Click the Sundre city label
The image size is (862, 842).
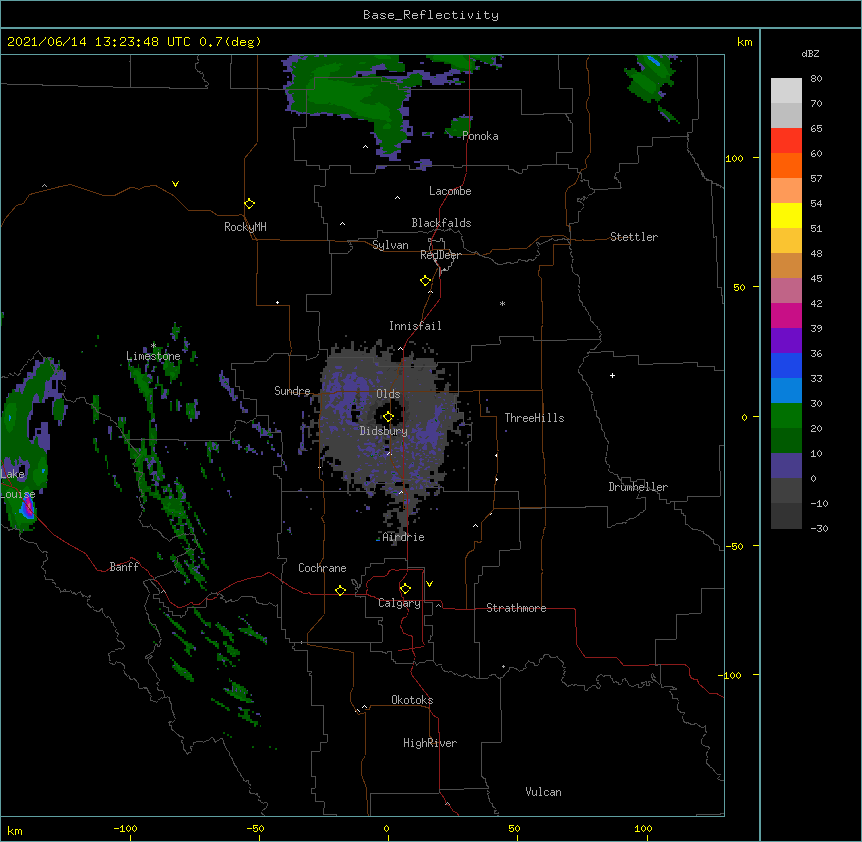[292, 391]
